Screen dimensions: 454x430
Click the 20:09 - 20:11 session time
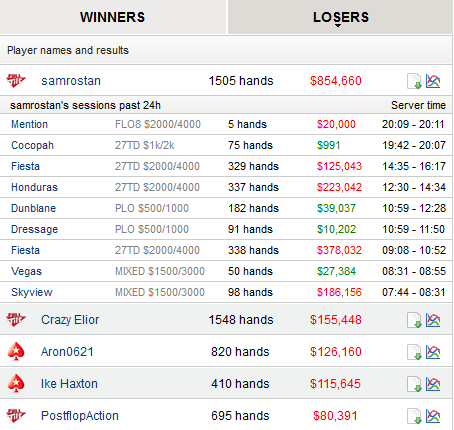[x=413, y=124]
